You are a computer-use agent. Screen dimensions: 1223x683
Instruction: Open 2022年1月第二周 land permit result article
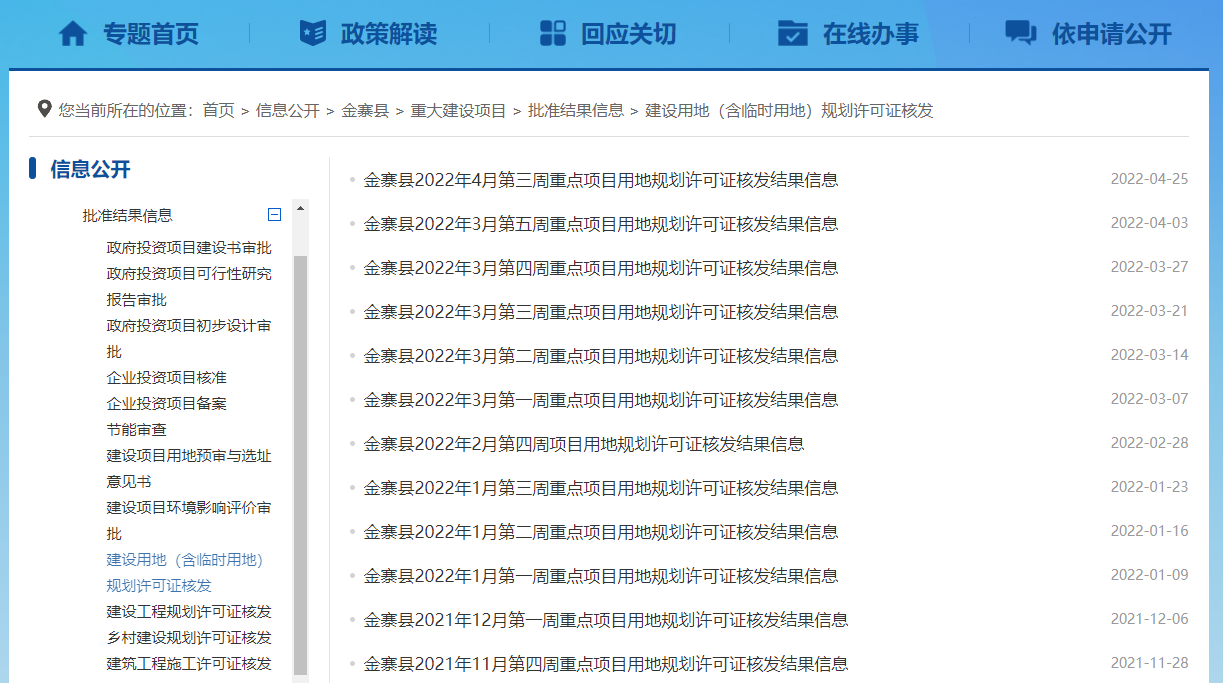601,532
